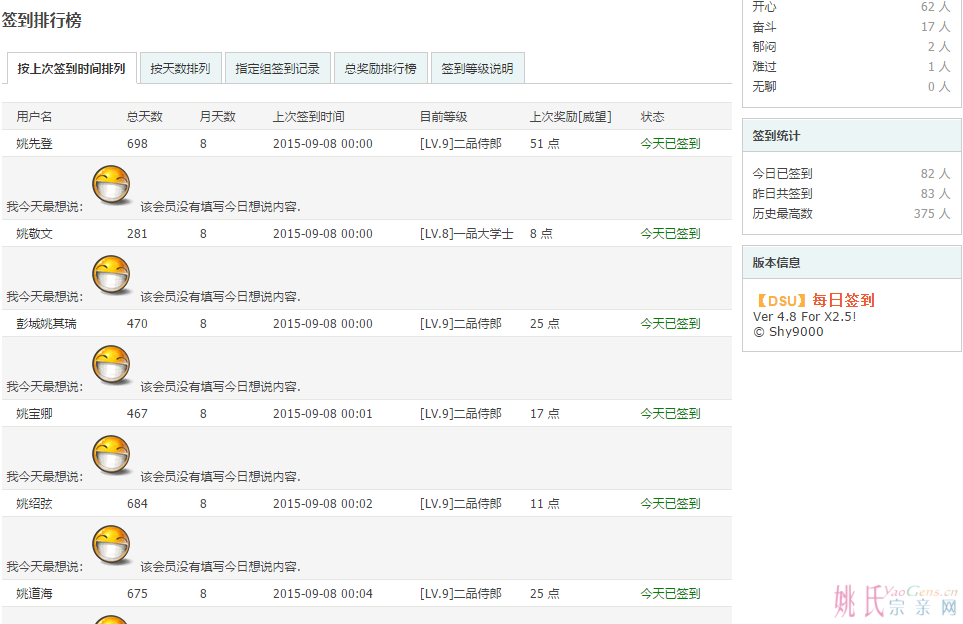Click 姚敬文's 今天已签到 status
Image resolution: width=963 pixels, height=624 pixels.
point(670,233)
